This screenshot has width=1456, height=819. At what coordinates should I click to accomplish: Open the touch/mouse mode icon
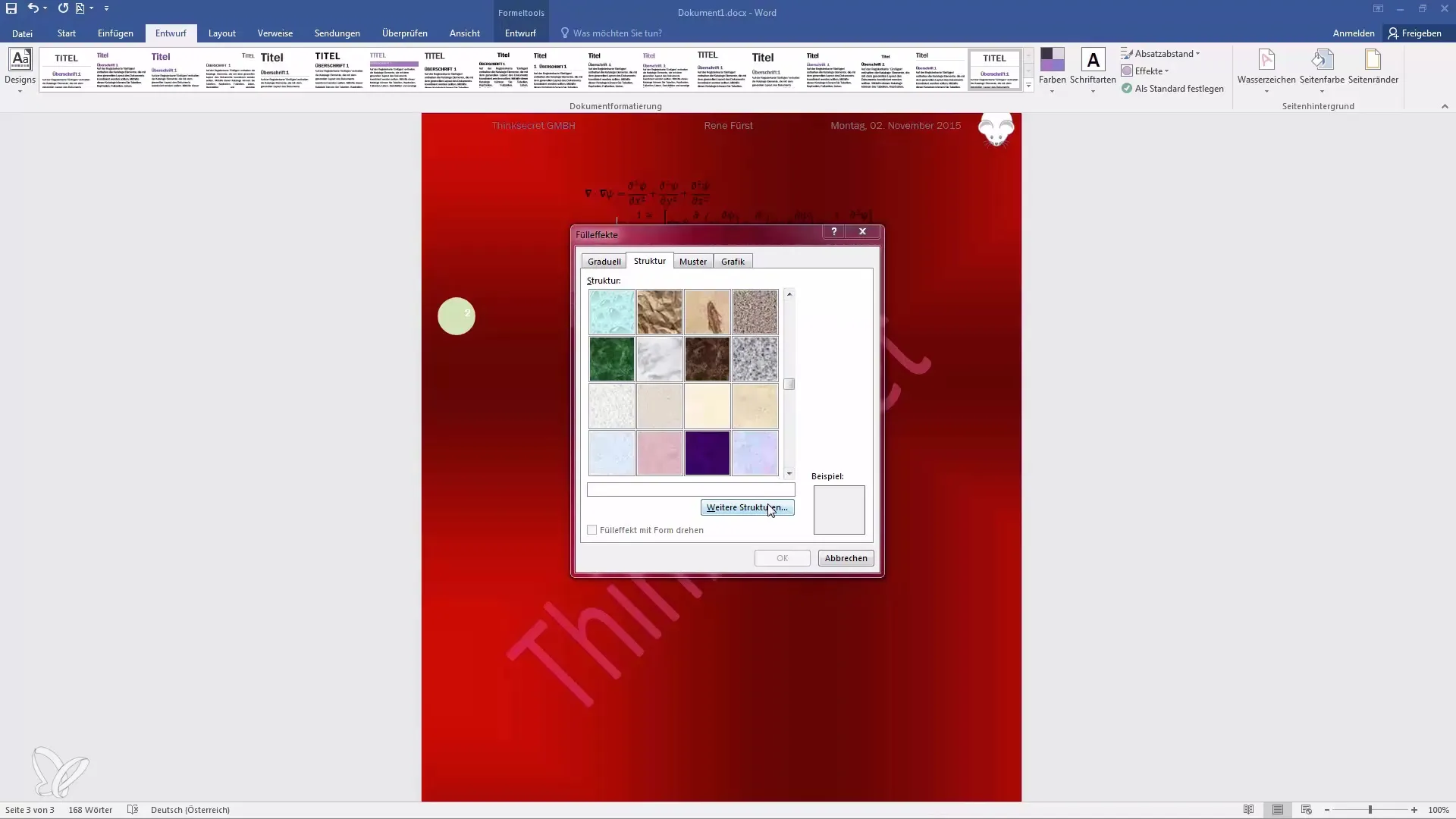pyautogui.click(x=82, y=8)
